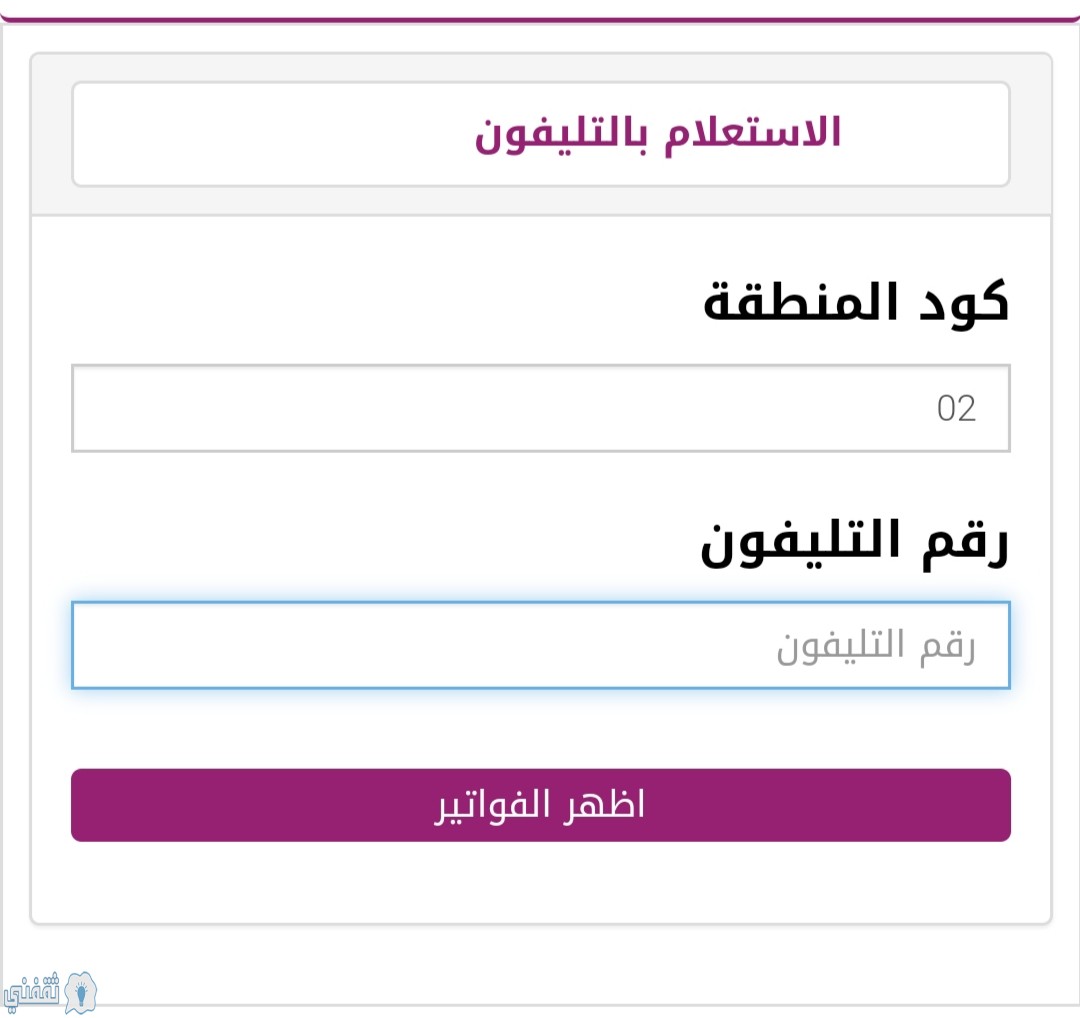Focus the رقم التليفون input field
This screenshot has width=1080, height=1018.
(x=541, y=645)
